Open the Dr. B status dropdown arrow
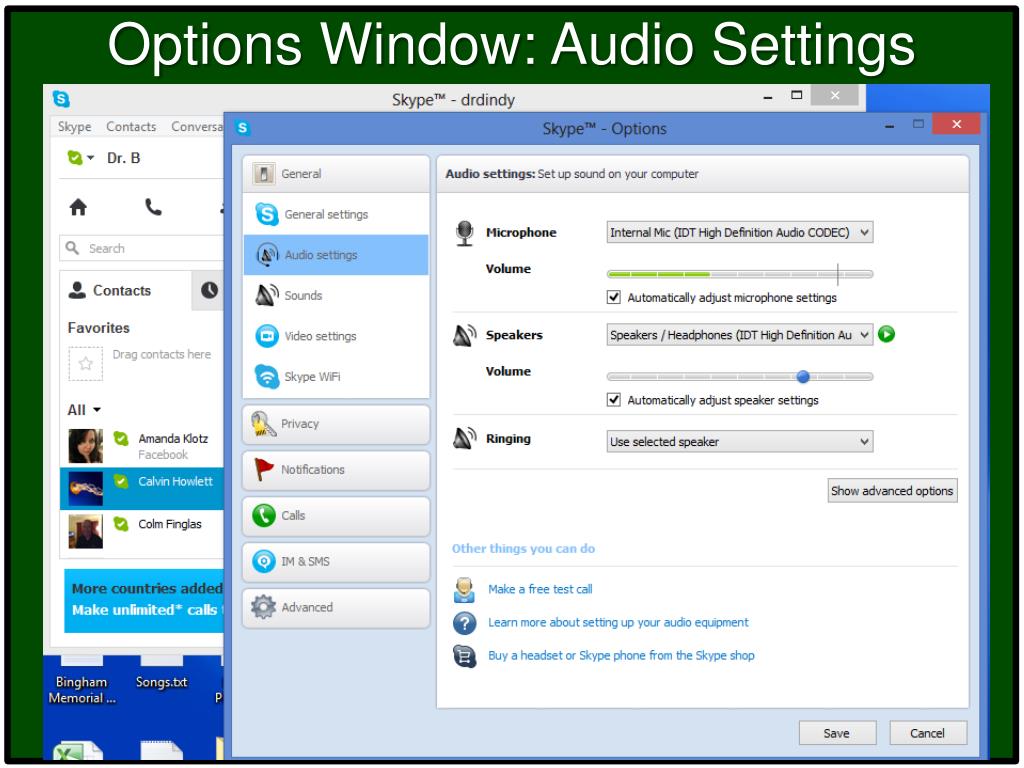1024x768 pixels. 90,157
